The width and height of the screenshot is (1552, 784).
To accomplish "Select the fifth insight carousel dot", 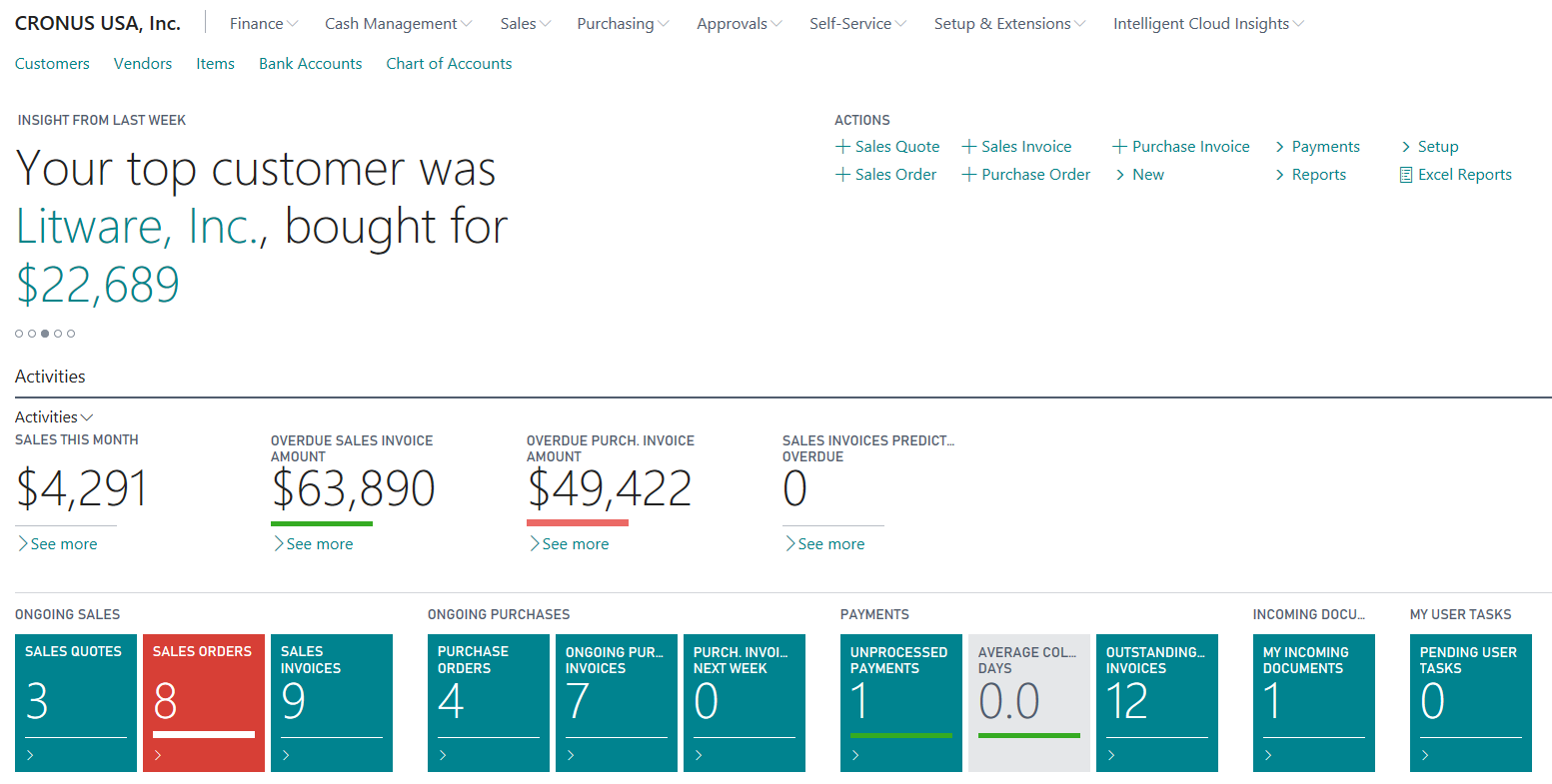I will (x=71, y=334).
